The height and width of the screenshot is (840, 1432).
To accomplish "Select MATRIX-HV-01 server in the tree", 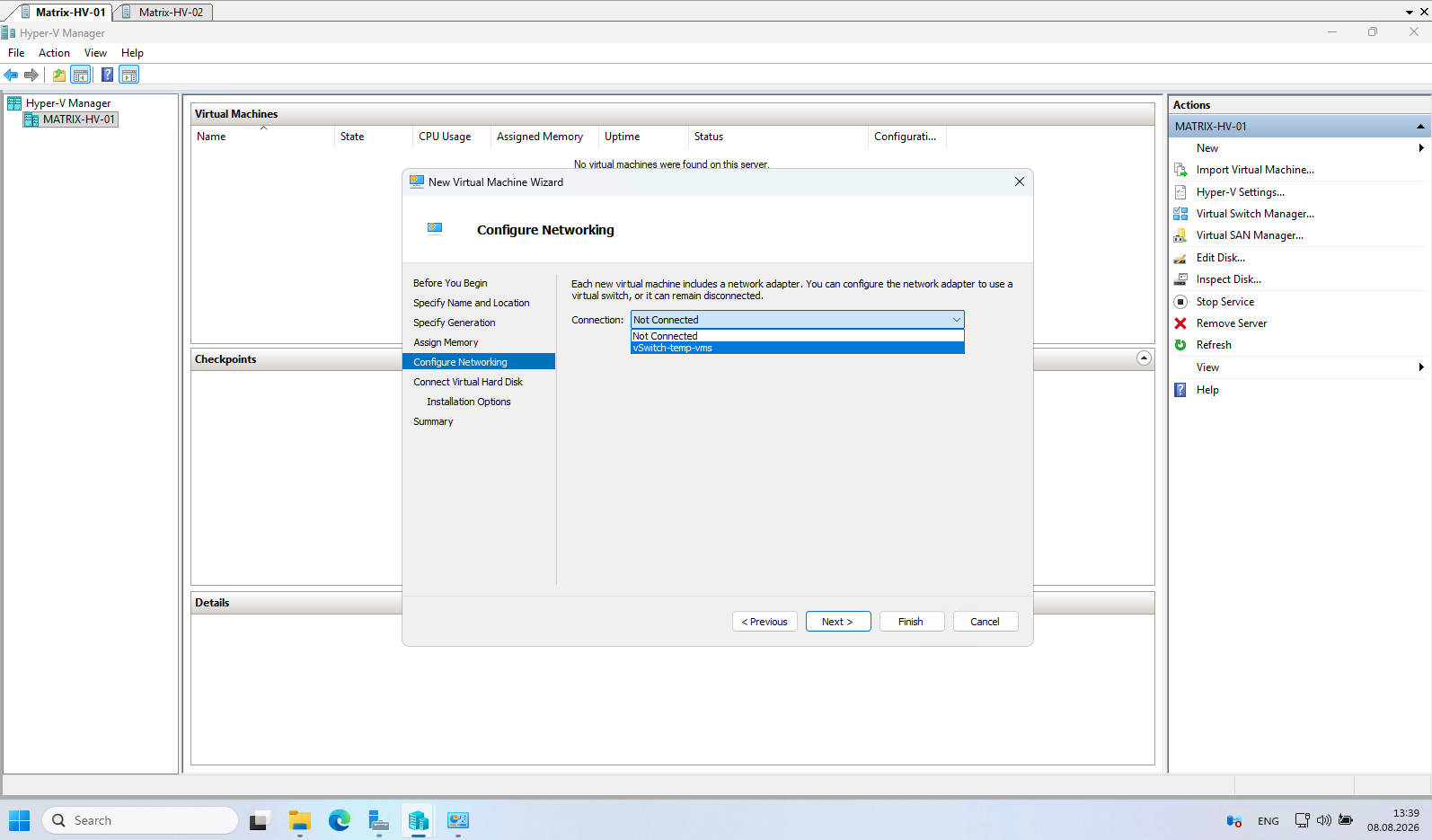I will (x=79, y=119).
